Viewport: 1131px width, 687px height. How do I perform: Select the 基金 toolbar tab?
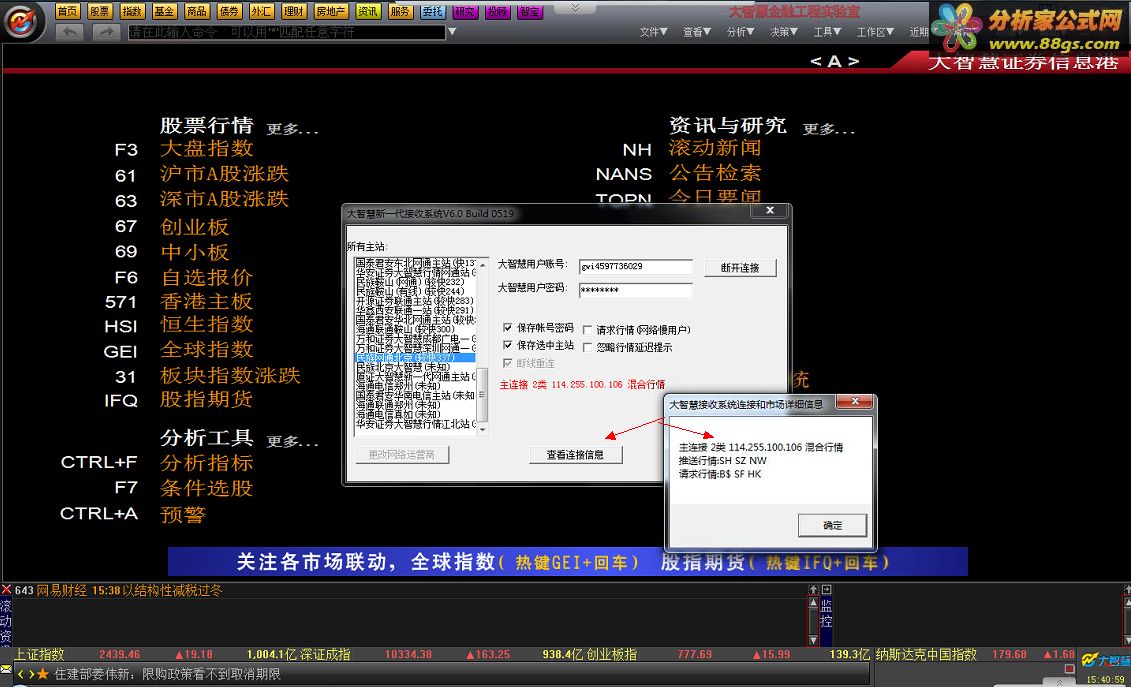164,12
